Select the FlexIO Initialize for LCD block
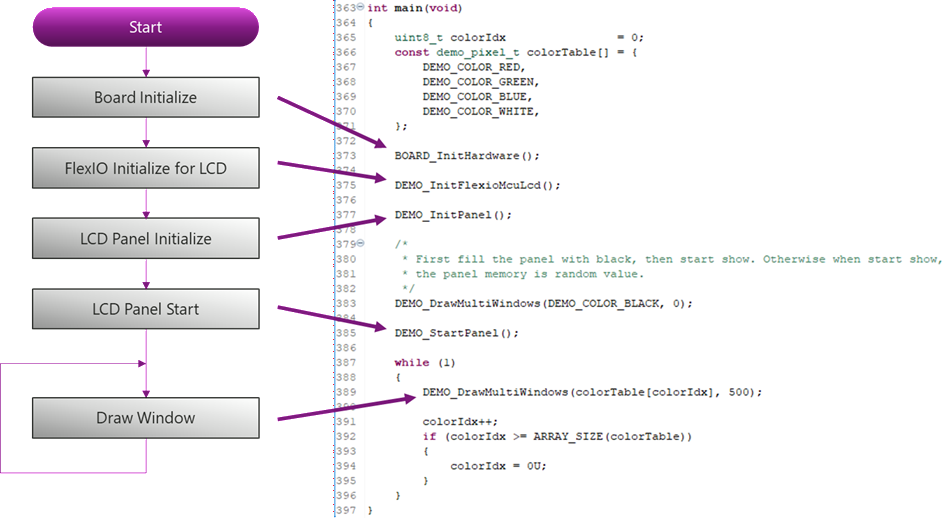The image size is (951, 518). click(x=146, y=168)
